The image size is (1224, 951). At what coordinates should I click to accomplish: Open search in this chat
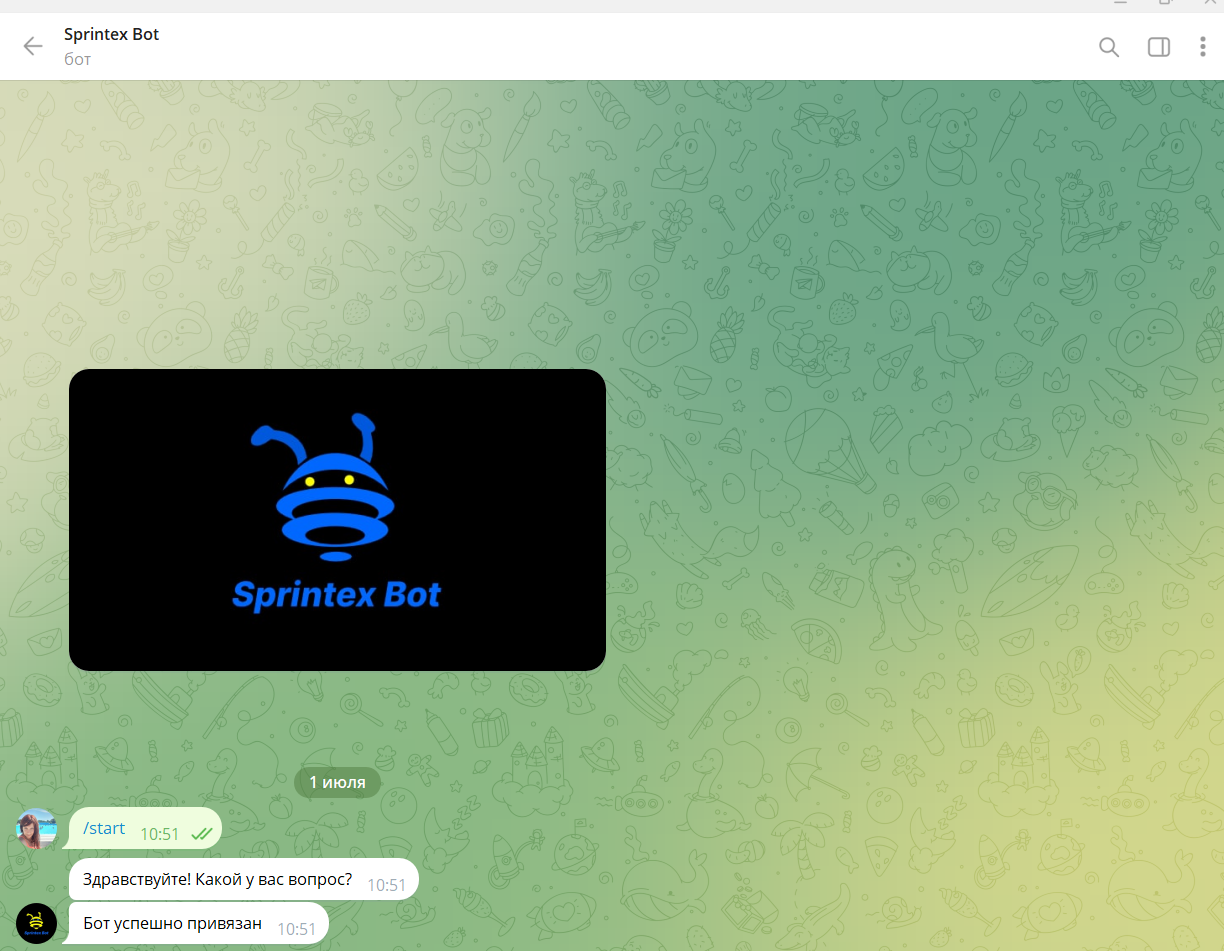1109,47
